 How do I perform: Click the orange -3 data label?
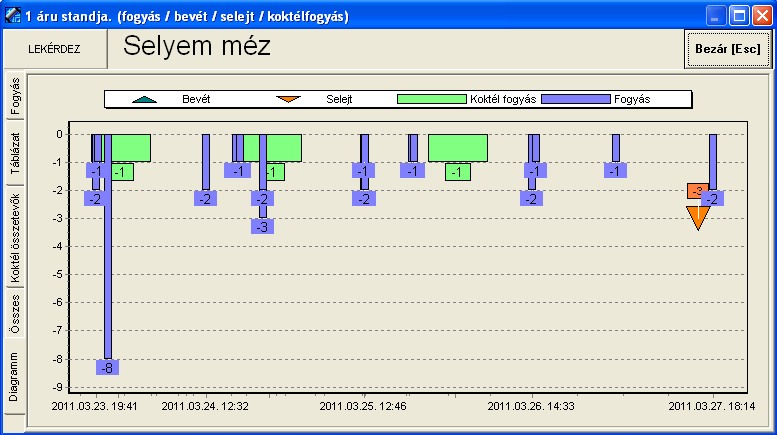(697, 191)
